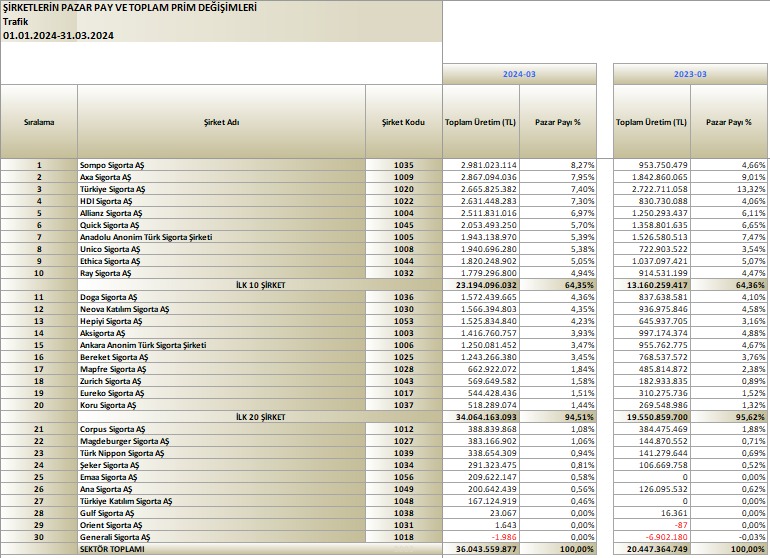Viewport: 770px width, 558px height.
Task: Select top 10 subtotal 23.194.096.032
Action: (481, 285)
